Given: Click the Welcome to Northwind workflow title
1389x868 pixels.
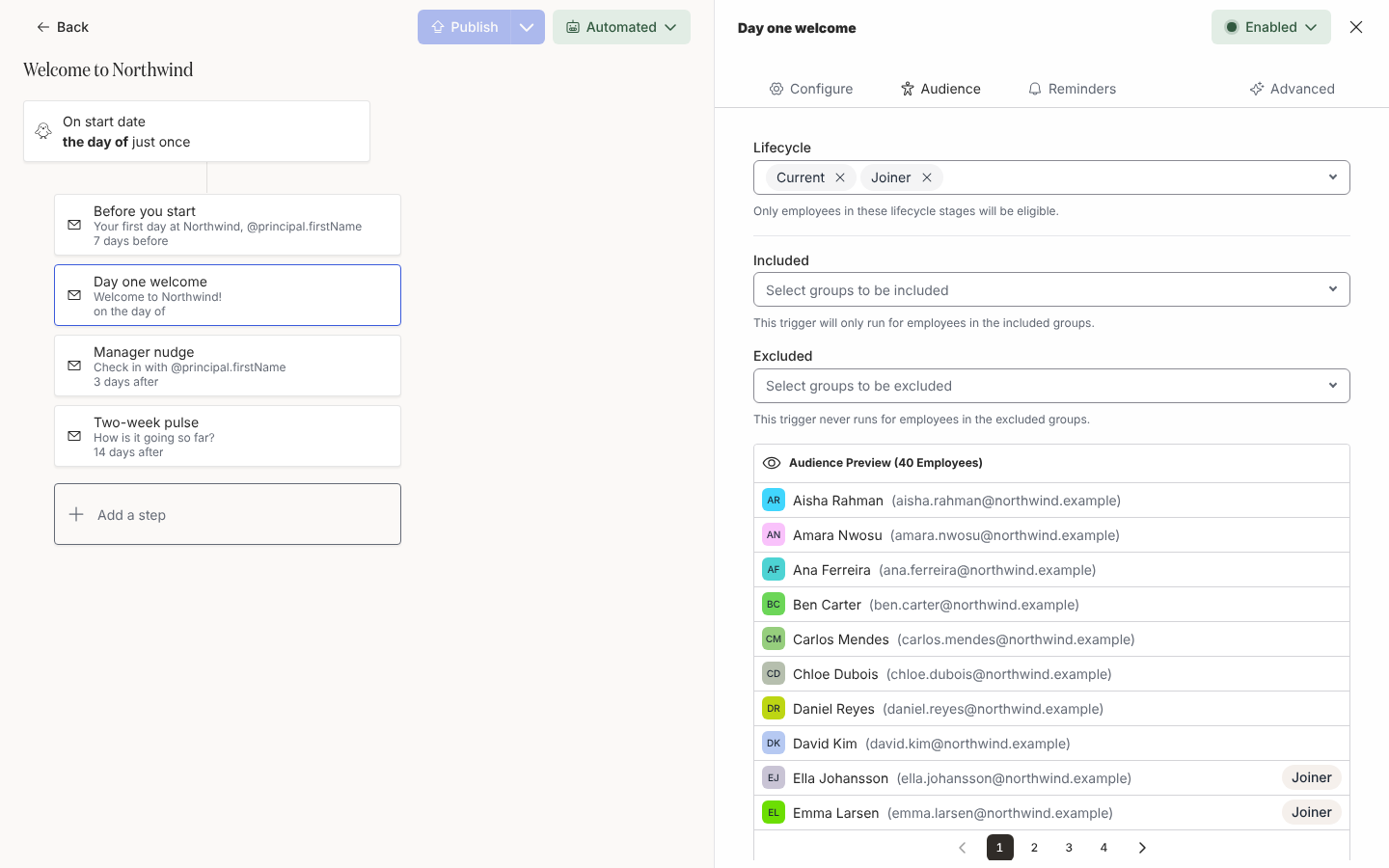Looking at the screenshot, I should point(108,69).
